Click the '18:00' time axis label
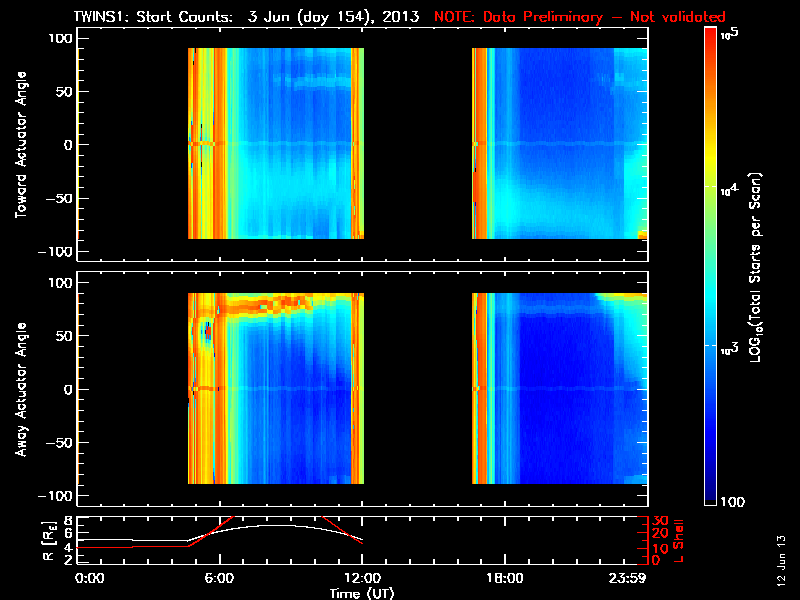Screen dimensions: 800x600 (505, 579)
